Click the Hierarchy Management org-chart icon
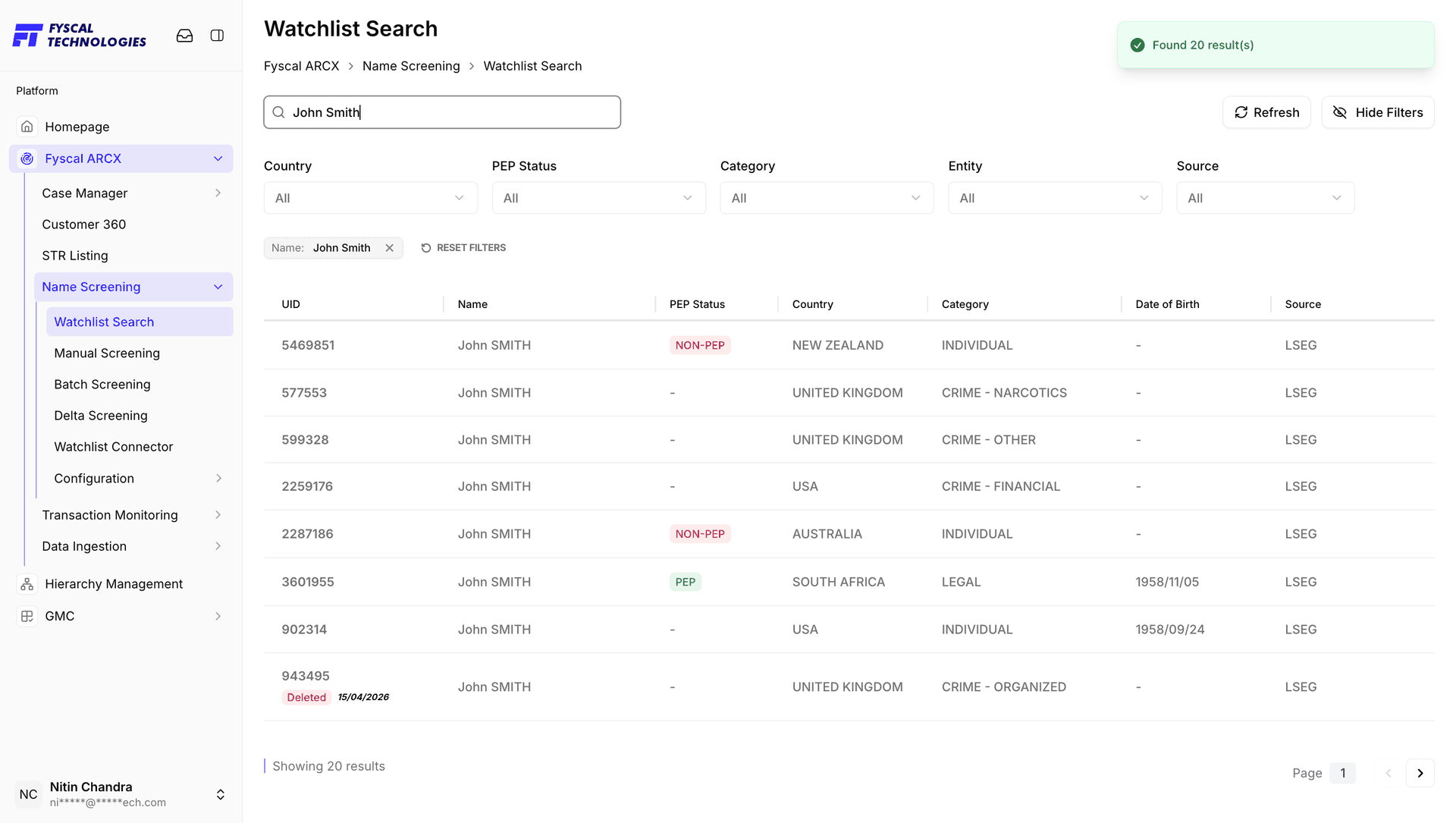Screen dimensions: 1456x823 (x=27, y=584)
